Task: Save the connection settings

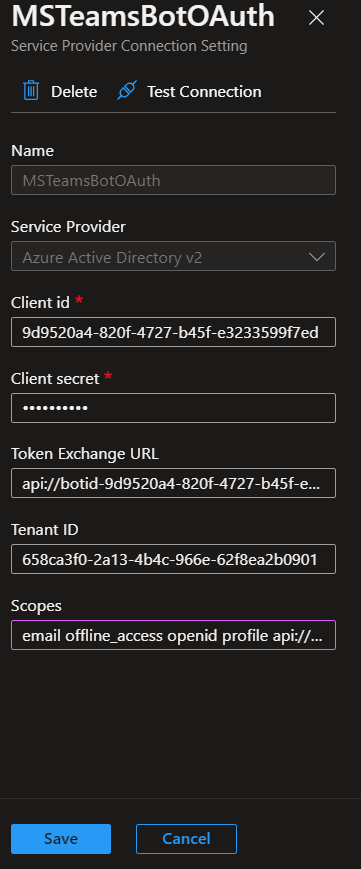Action: pyautogui.click(x=61, y=839)
